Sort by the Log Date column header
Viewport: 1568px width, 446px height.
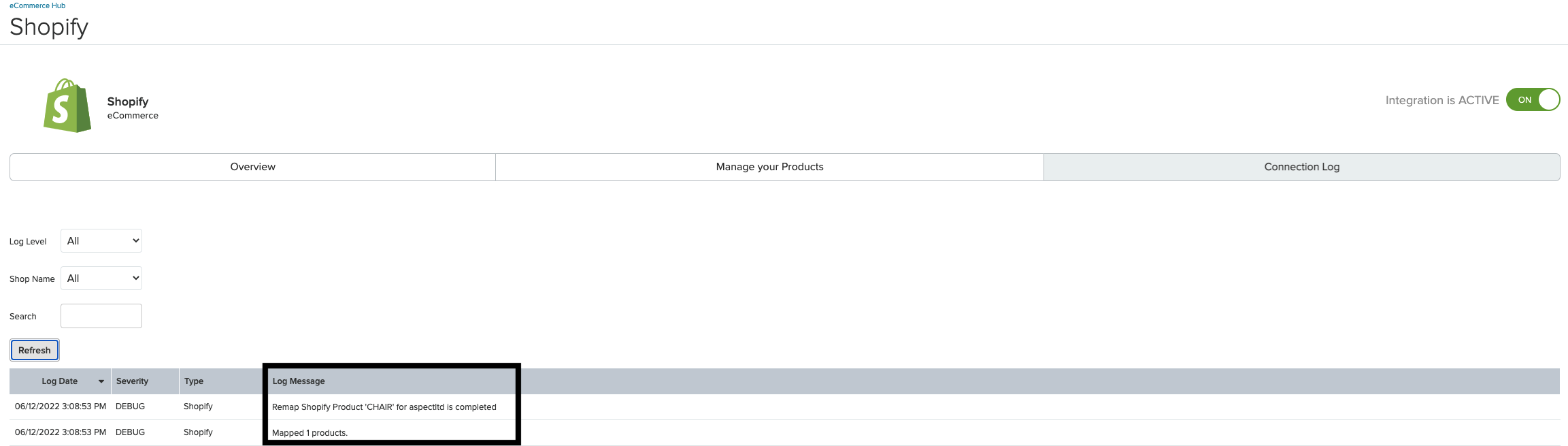click(60, 381)
